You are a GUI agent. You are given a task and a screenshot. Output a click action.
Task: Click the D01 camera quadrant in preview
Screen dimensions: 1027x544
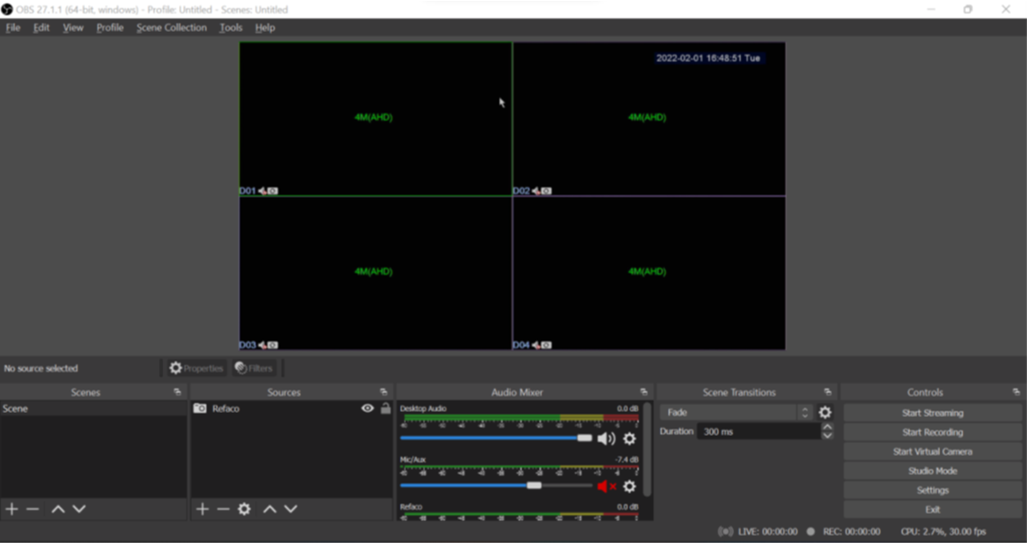pyautogui.click(x=375, y=119)
